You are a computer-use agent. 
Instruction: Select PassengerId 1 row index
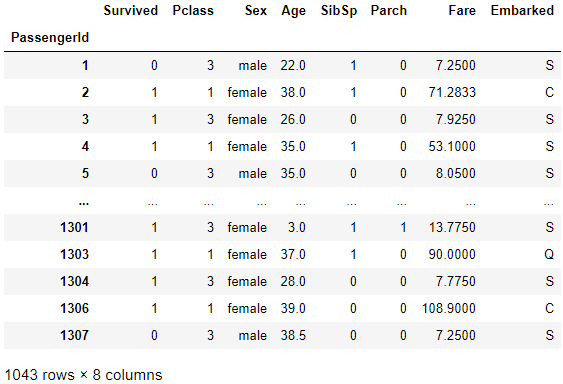pos(85,65)
